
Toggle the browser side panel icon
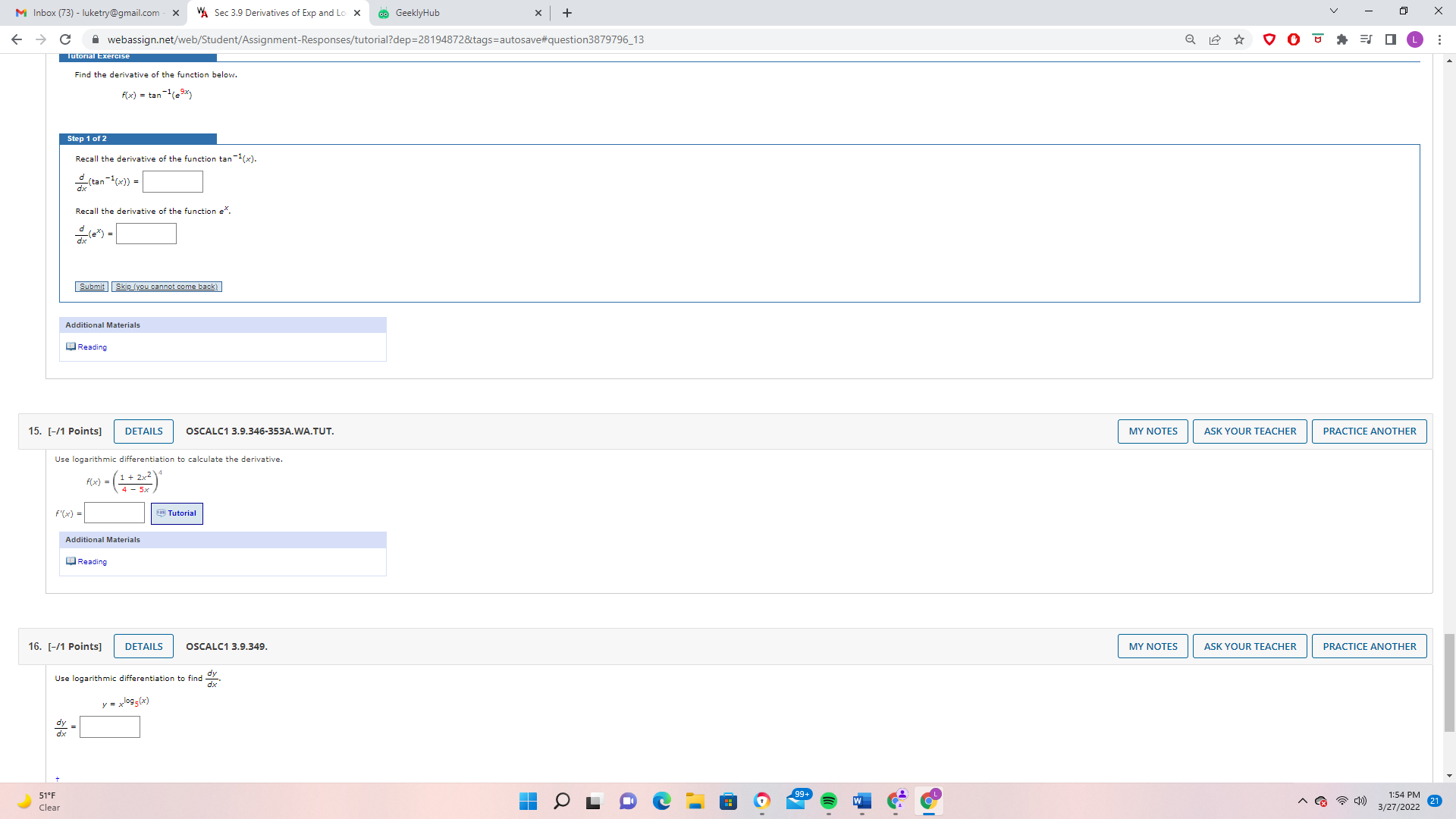(1390, 39)
